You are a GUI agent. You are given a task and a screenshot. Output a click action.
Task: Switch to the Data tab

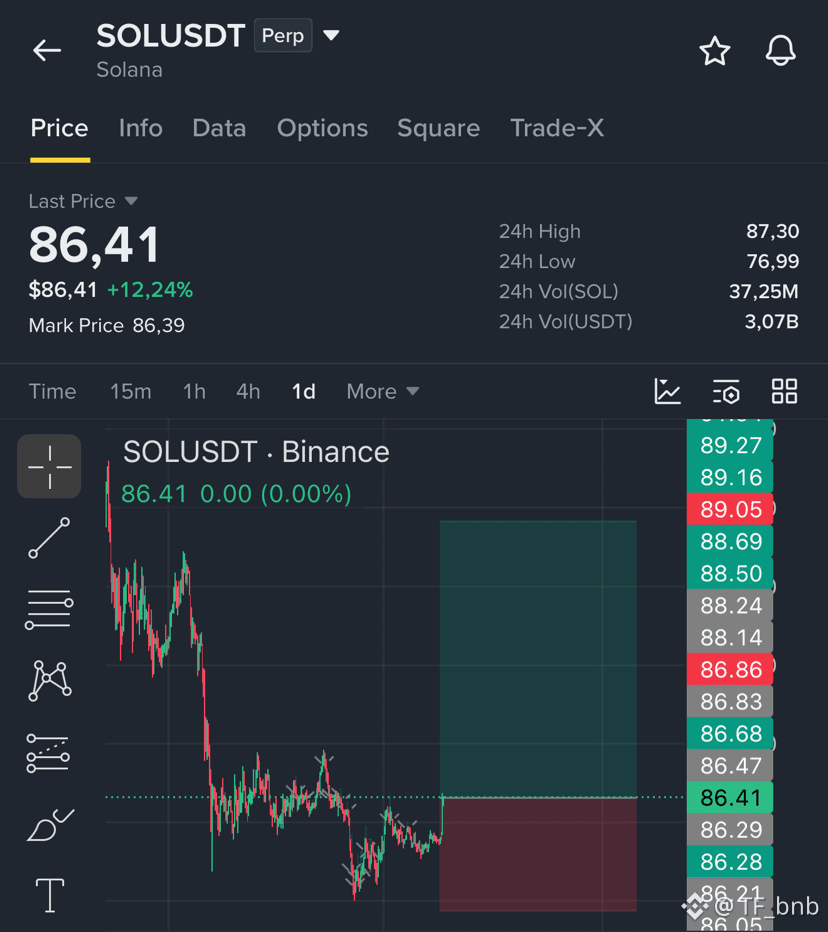(x=219, y=128)
